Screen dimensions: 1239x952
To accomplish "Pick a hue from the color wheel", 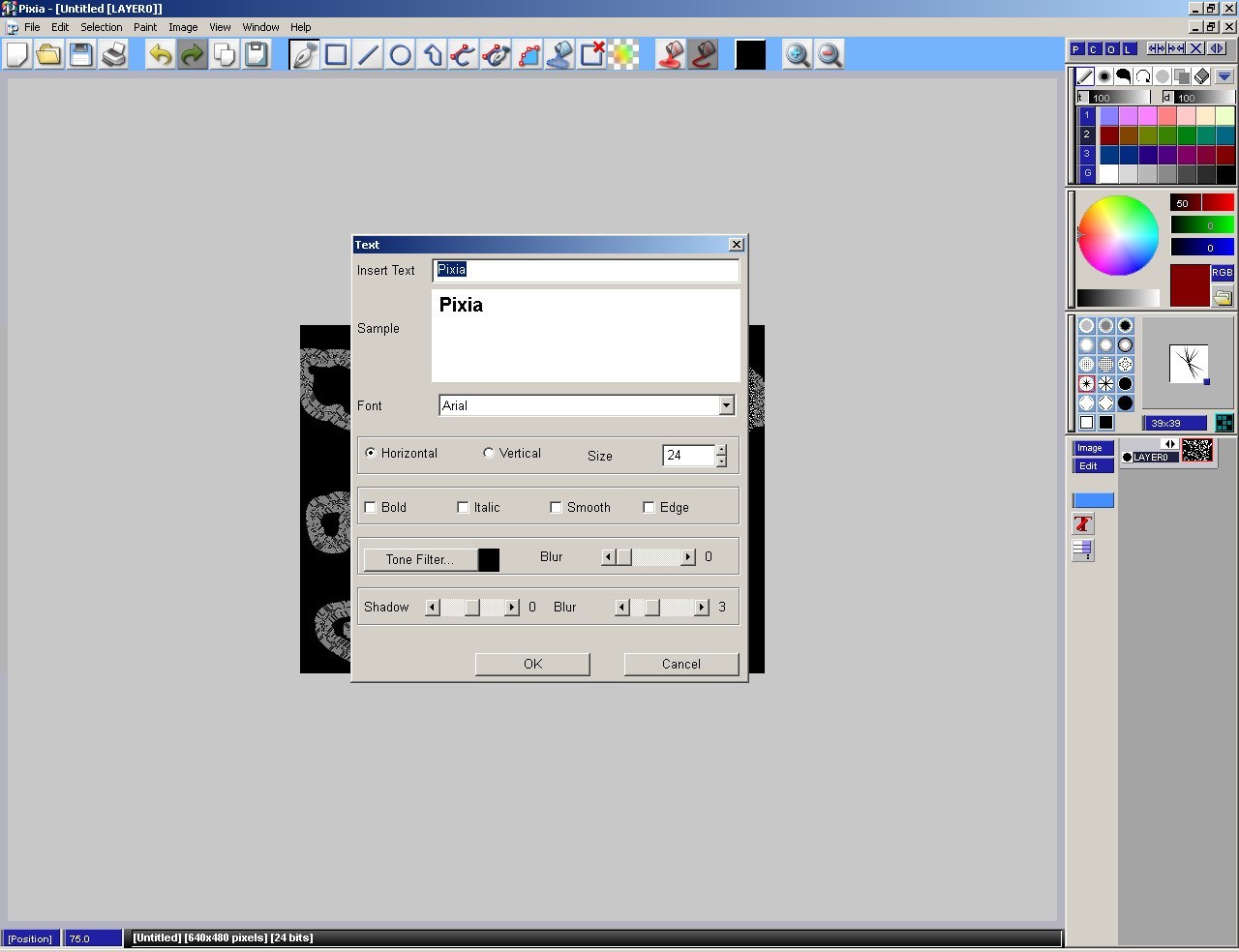I will point(1118,235).
